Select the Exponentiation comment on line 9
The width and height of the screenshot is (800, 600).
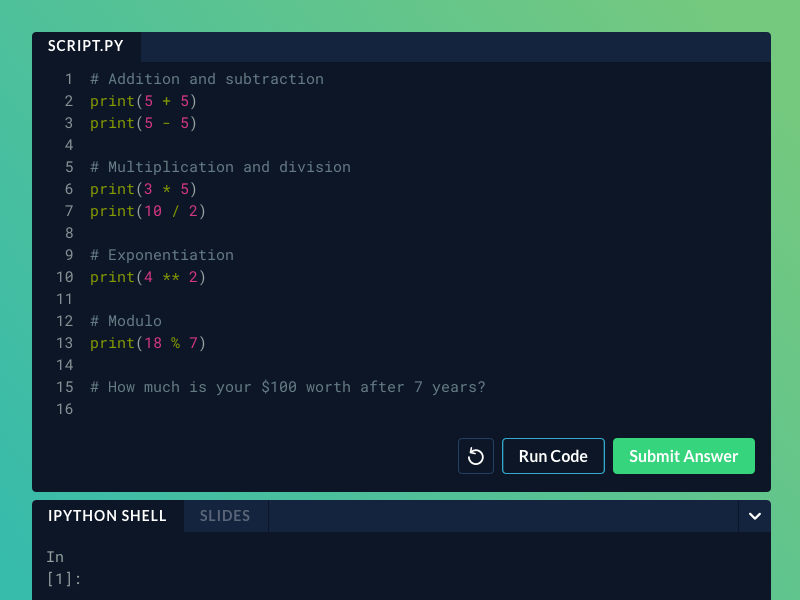[x=161, y=255]
